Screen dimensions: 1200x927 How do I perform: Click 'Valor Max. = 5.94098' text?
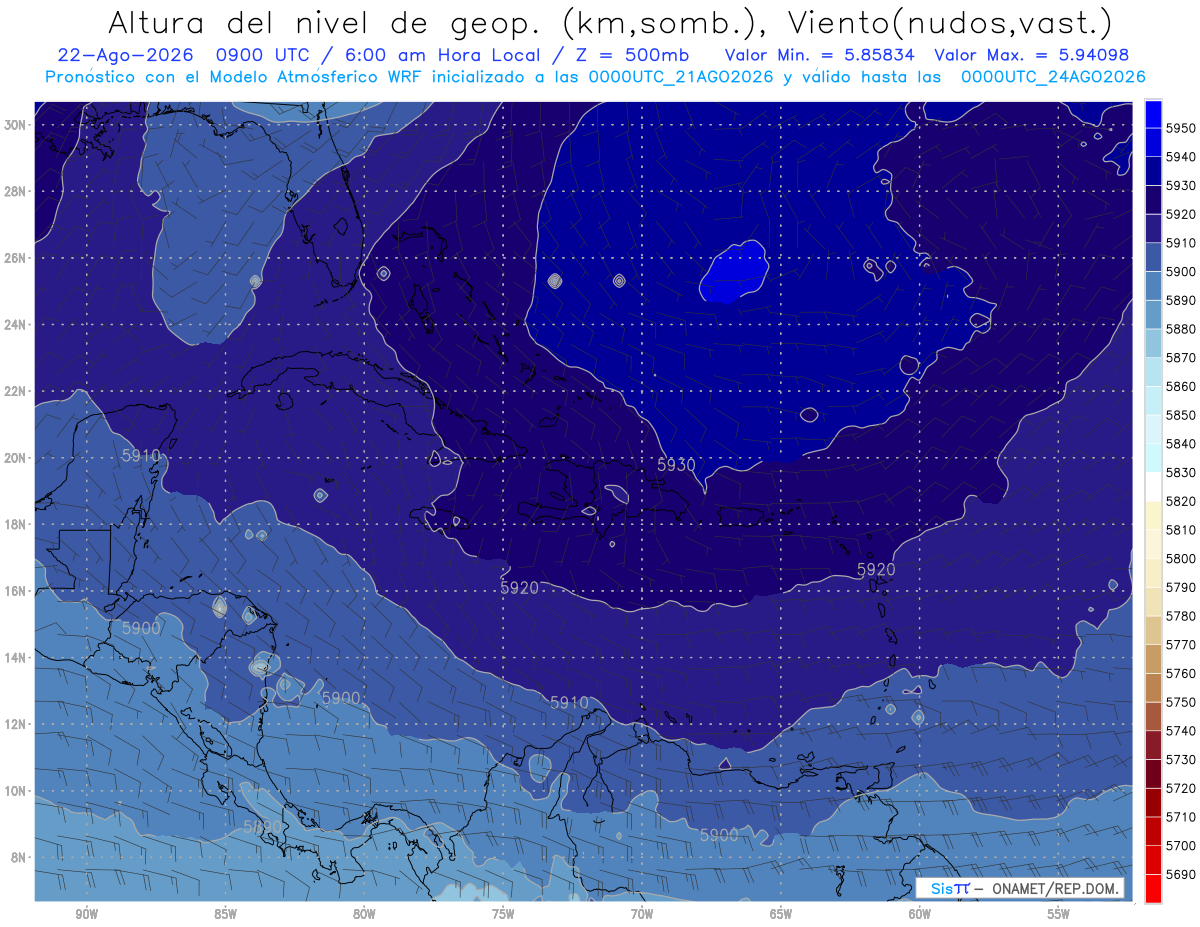click(1031, 55)
